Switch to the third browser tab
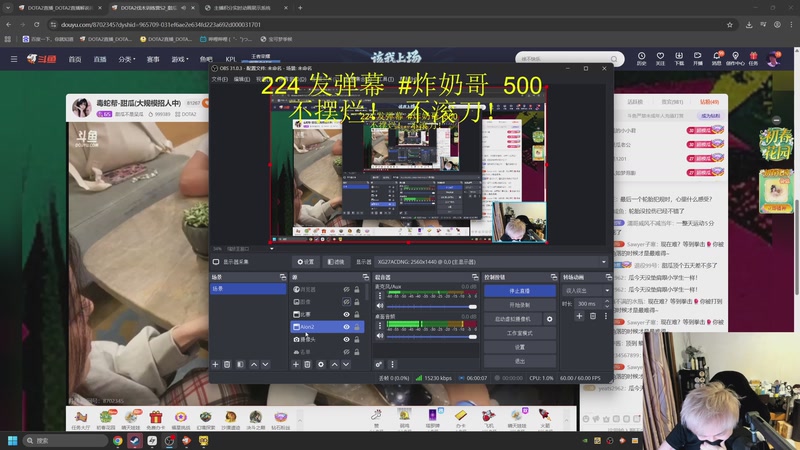Viewport: 800px width, 450px height. click(x=244, y=8)
